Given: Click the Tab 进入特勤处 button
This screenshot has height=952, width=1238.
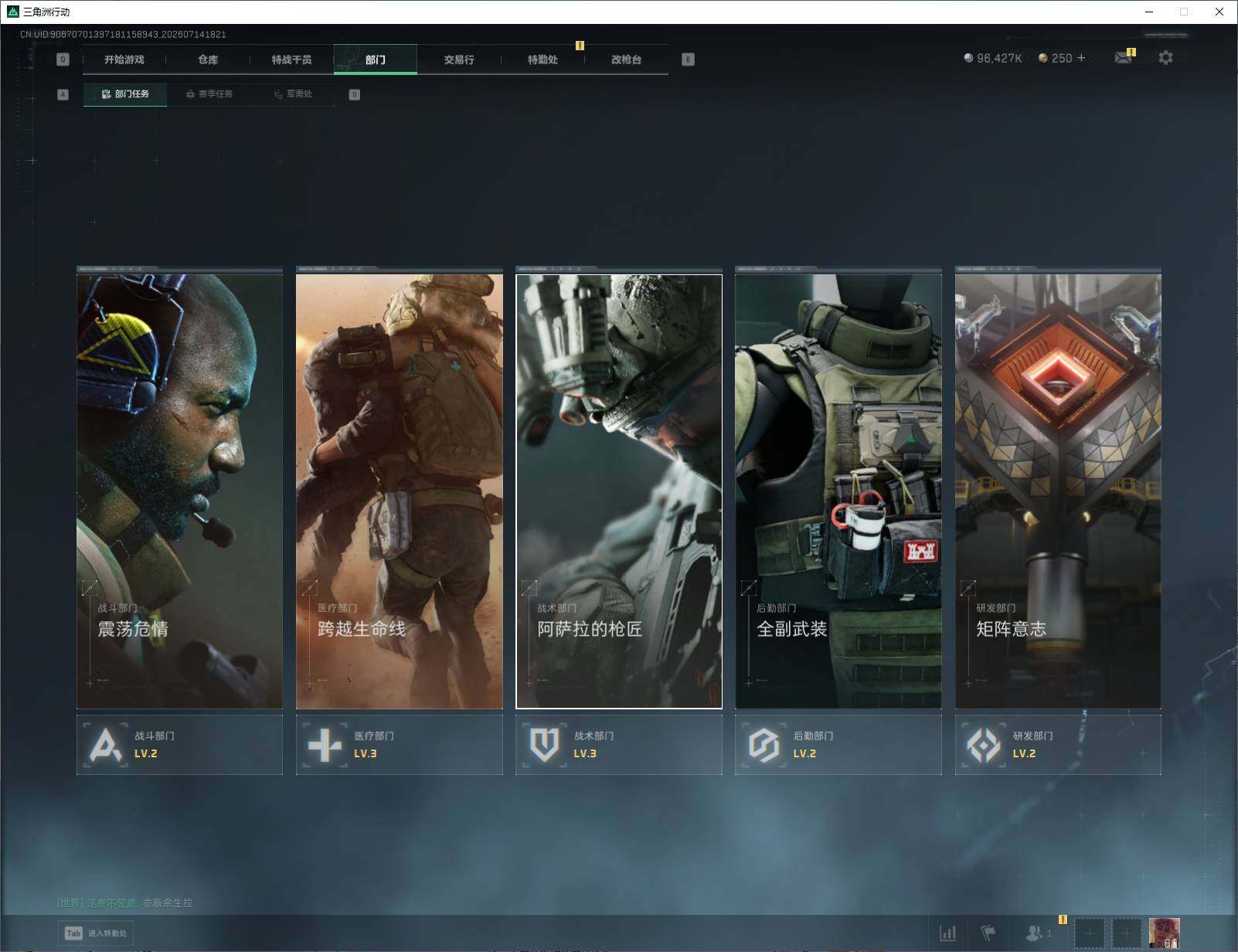Looking at the screenshot, I should pyautogui.click(x=96, y=933).
